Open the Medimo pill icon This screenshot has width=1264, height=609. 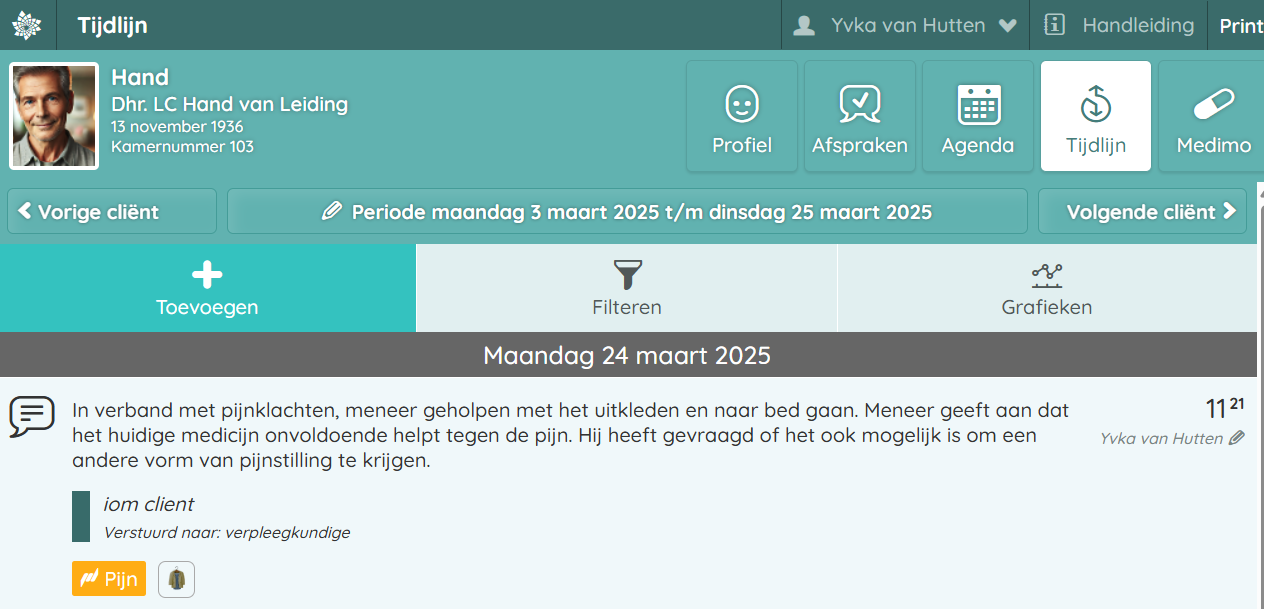(1214, 103)
